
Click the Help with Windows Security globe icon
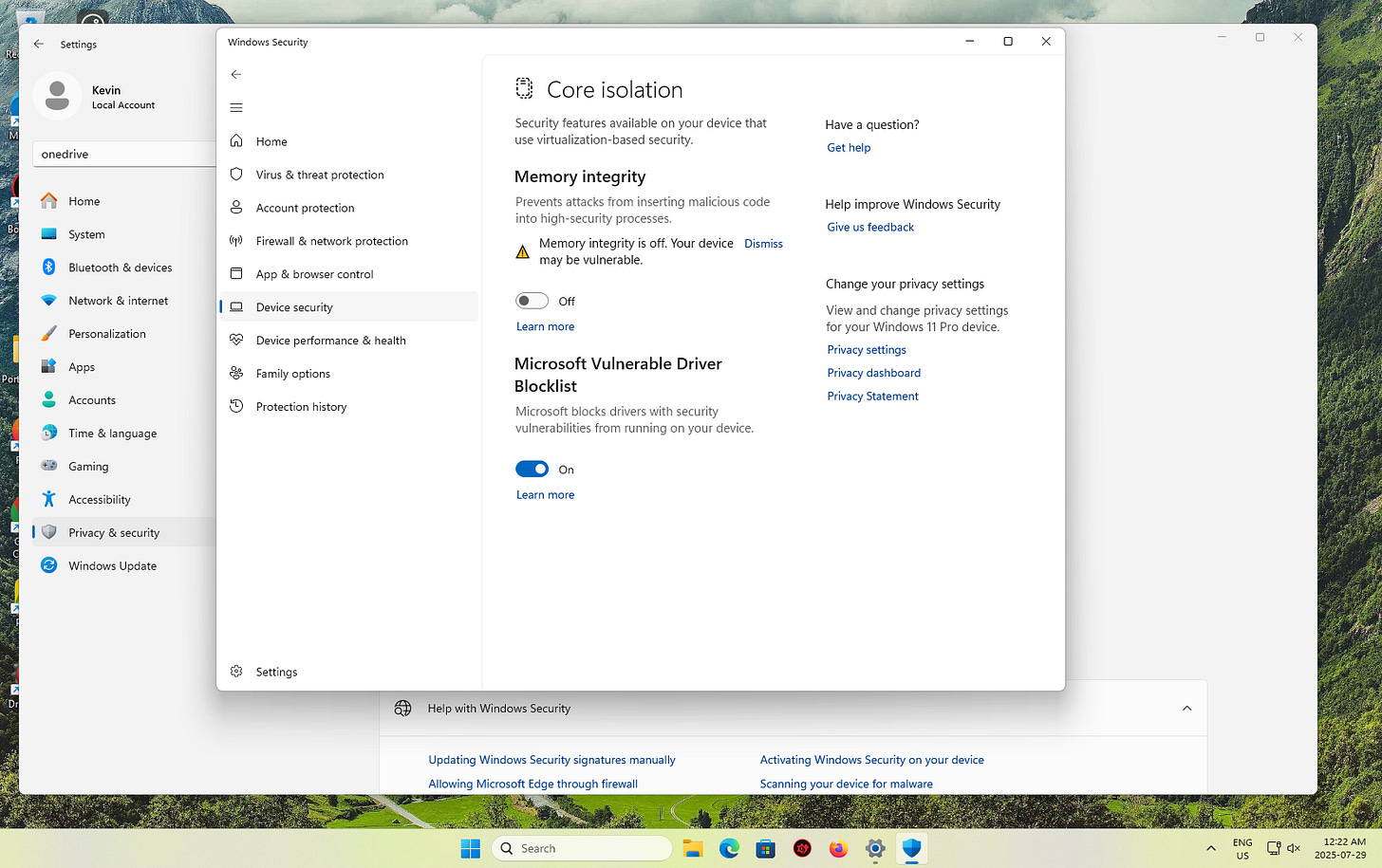(403, 709)
